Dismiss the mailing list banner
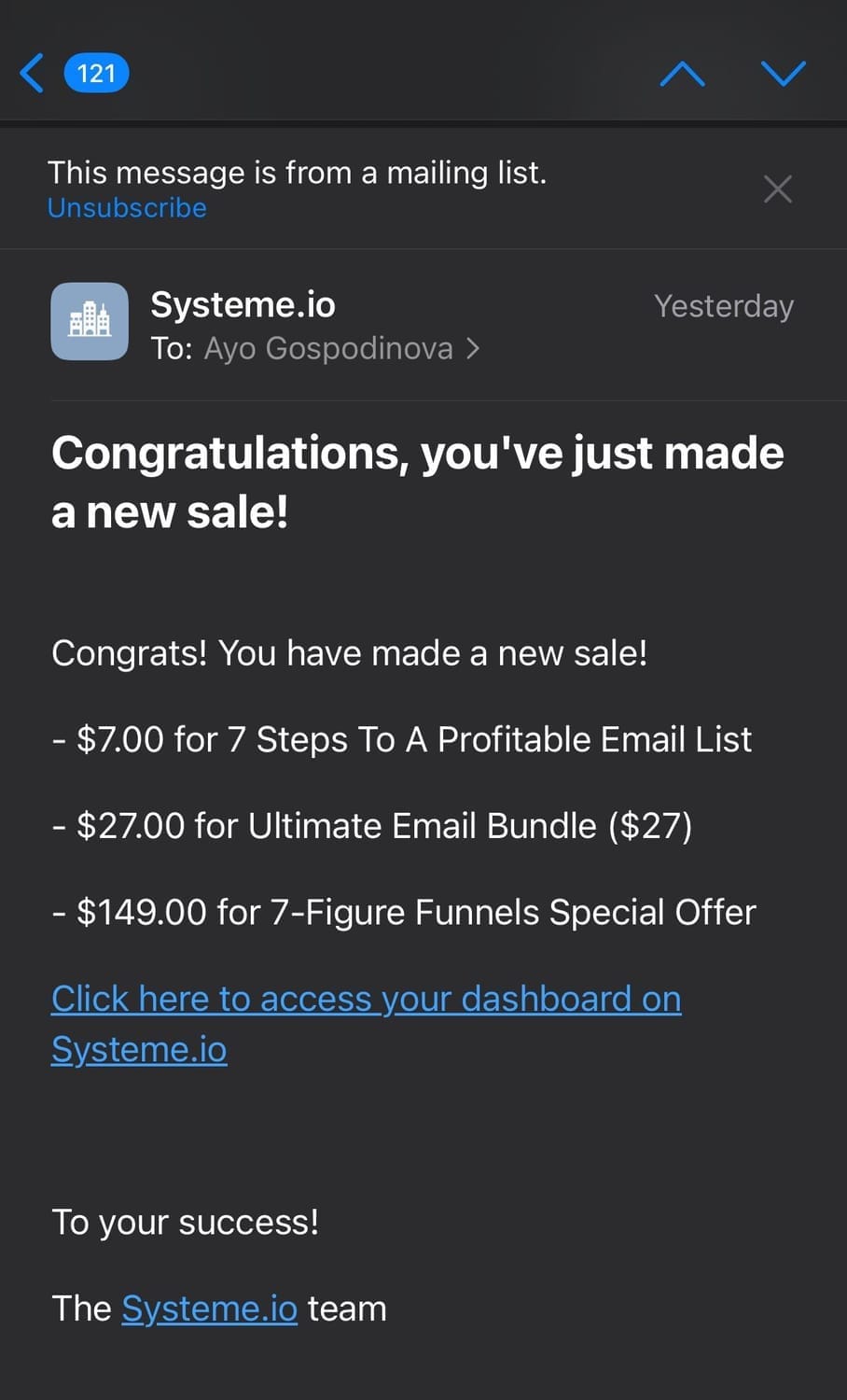 (777, 189)
